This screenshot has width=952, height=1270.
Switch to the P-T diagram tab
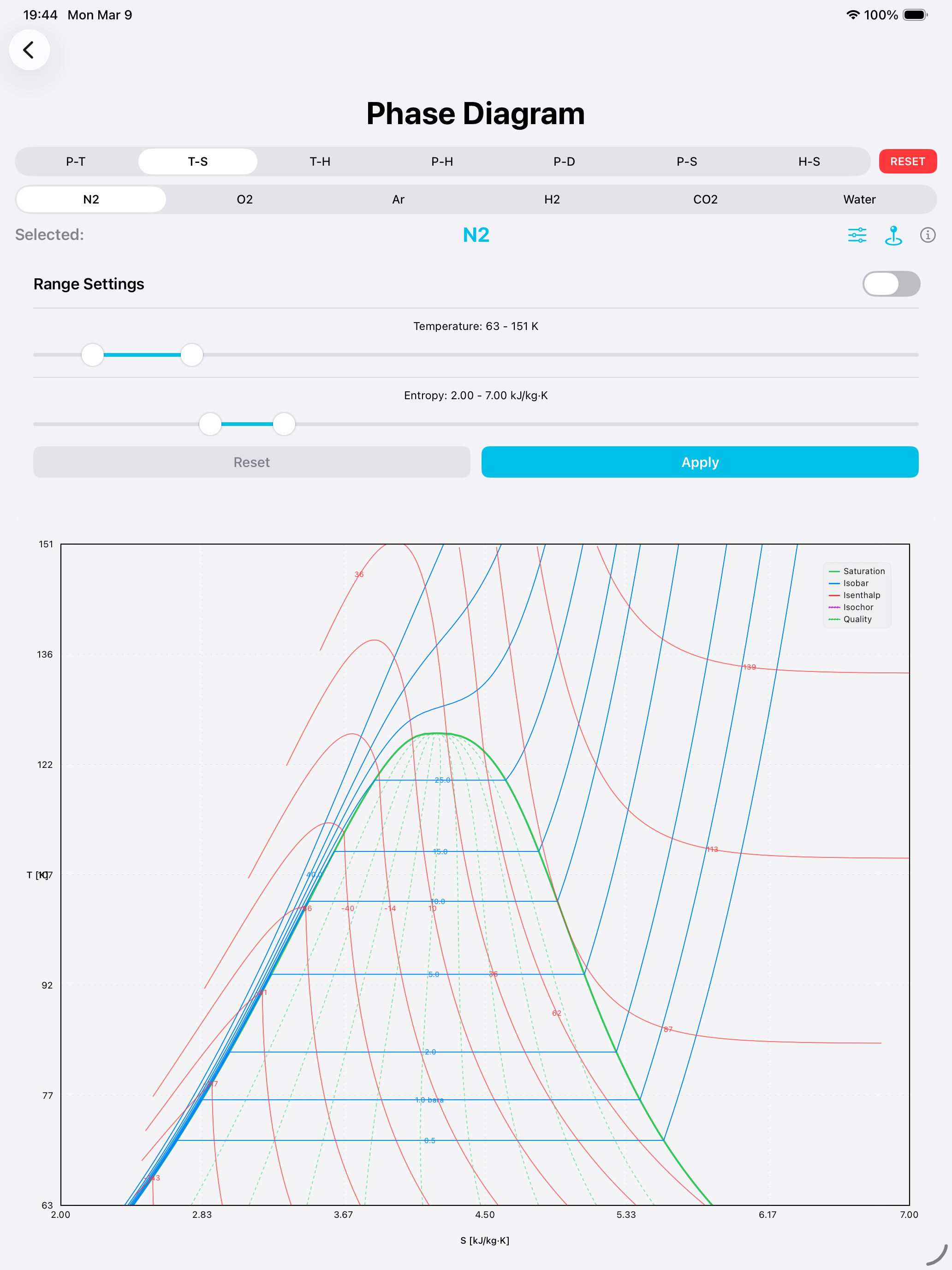[x=76, y=162]
